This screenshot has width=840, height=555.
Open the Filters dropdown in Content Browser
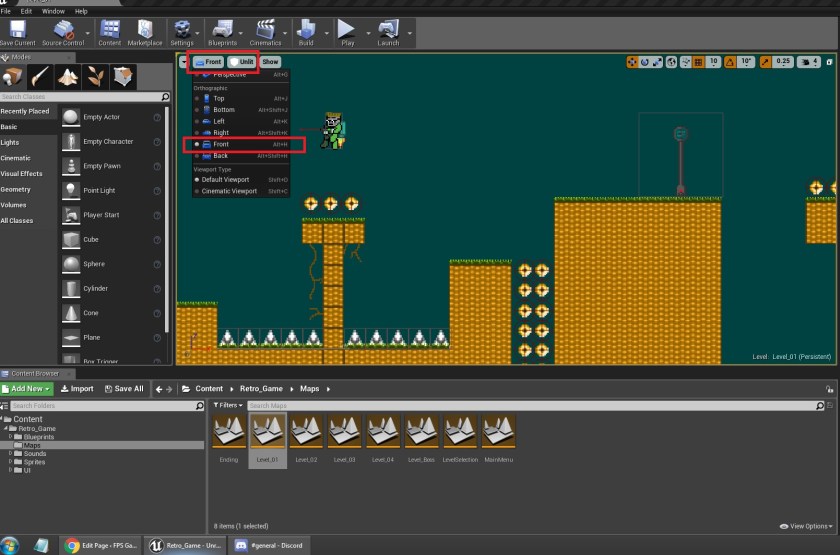[x=227, y=405]
